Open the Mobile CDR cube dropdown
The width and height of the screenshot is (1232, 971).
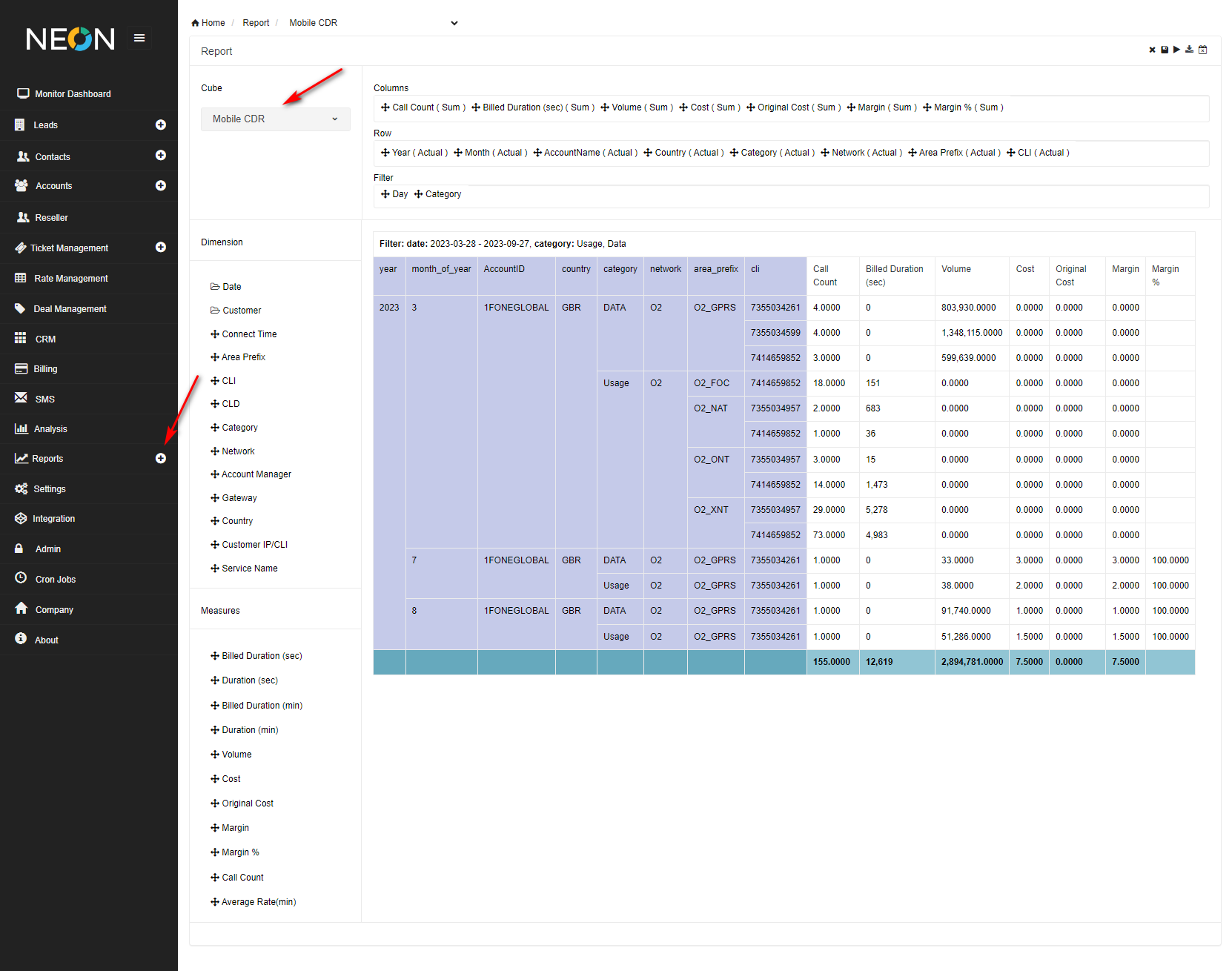pos(275,119)
